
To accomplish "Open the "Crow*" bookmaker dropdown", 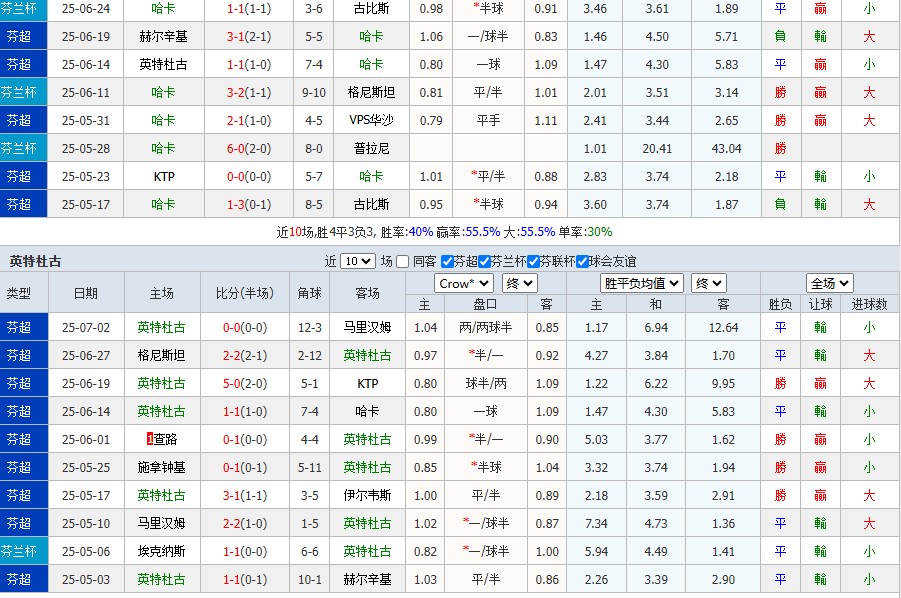I will pyautogui.click(x=462, y=283).
